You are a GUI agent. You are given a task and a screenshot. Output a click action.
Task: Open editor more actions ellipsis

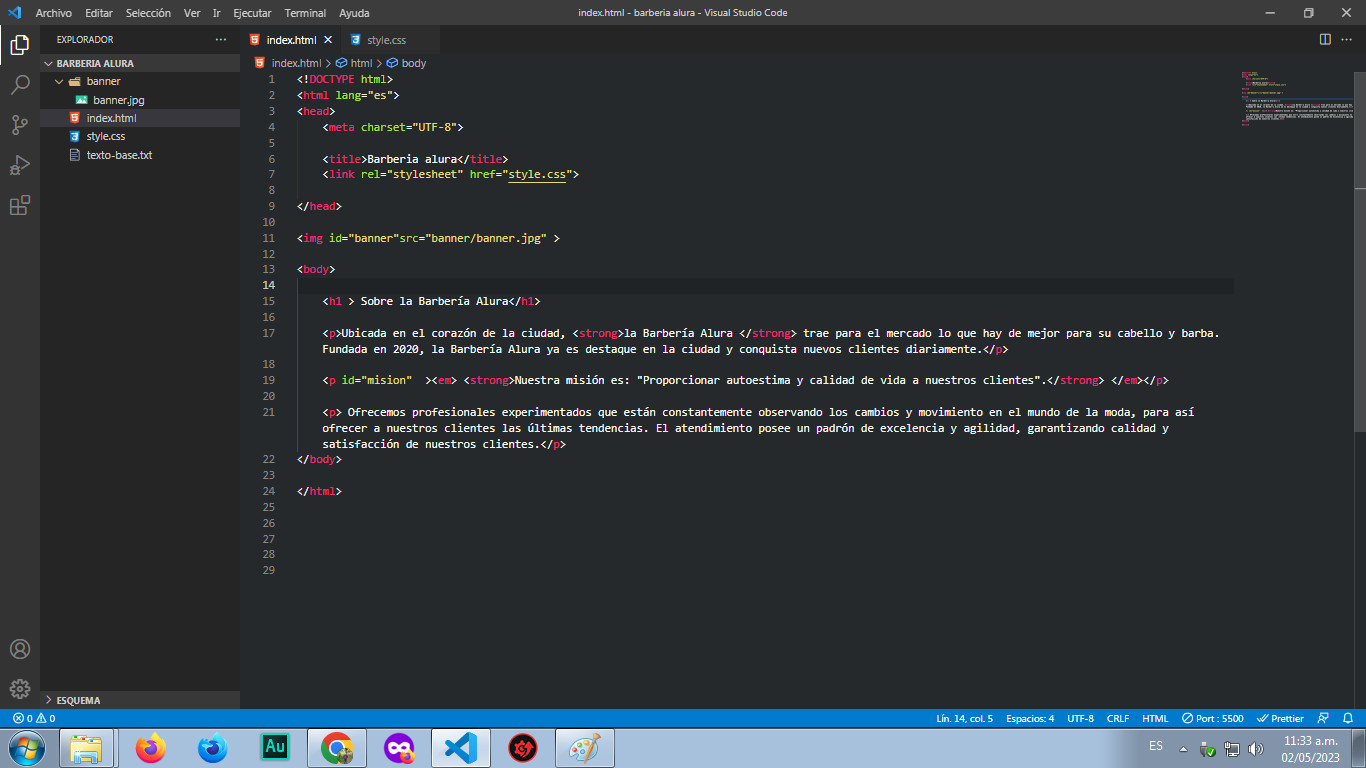[x=1349, y=40]
